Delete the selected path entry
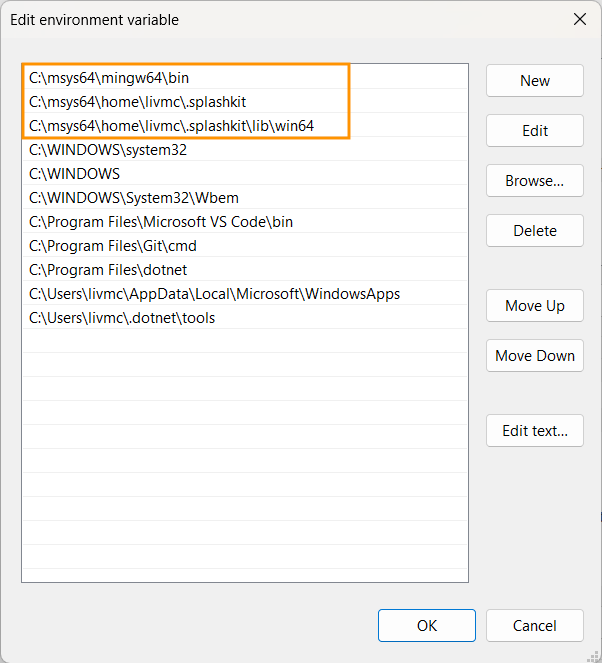The height and width of the screenshot is (663, 602). coord(534,231)
